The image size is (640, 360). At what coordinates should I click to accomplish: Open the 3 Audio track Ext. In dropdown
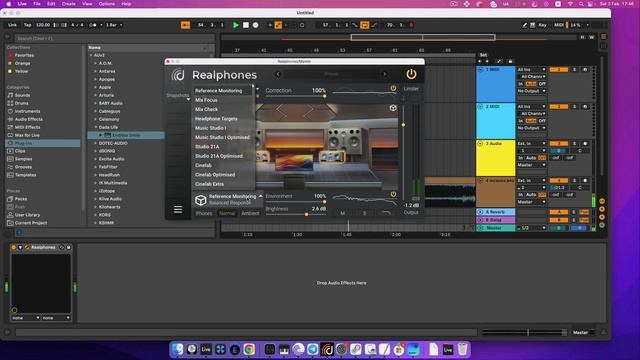[531, 144]
